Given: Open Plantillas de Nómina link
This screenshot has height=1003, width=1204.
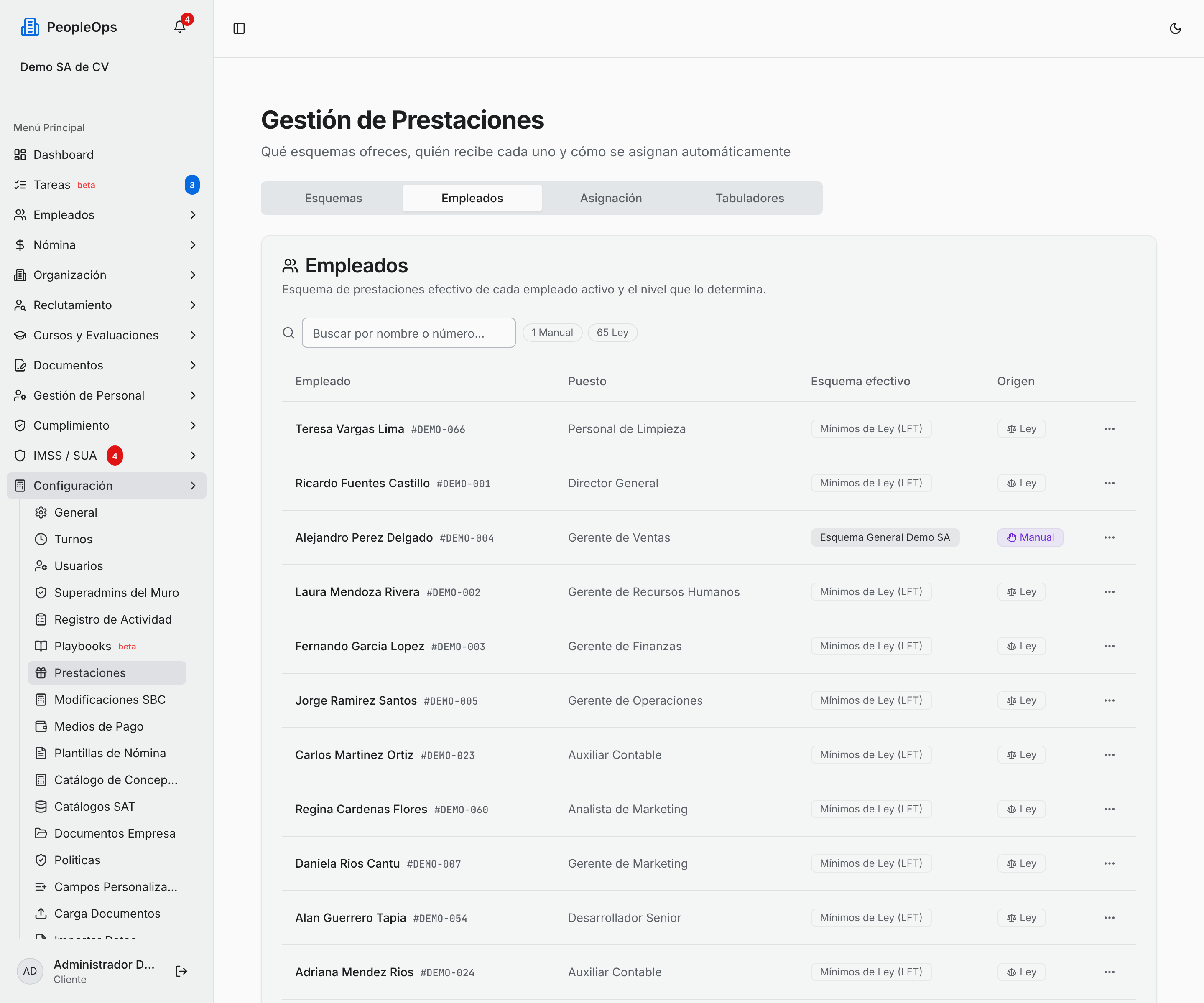Looking at the screenshot, I should point(107,753).
